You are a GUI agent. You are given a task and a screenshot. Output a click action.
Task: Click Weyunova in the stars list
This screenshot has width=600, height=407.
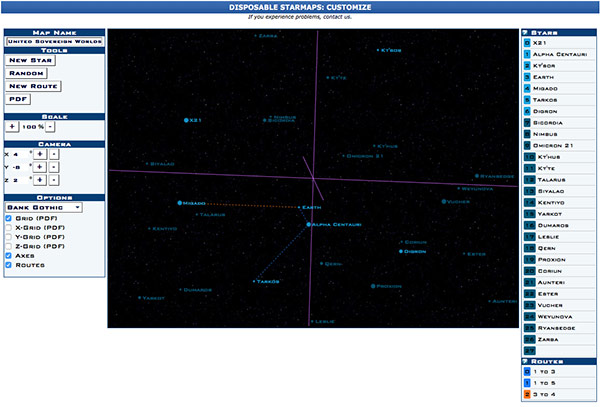click(555, 317)
